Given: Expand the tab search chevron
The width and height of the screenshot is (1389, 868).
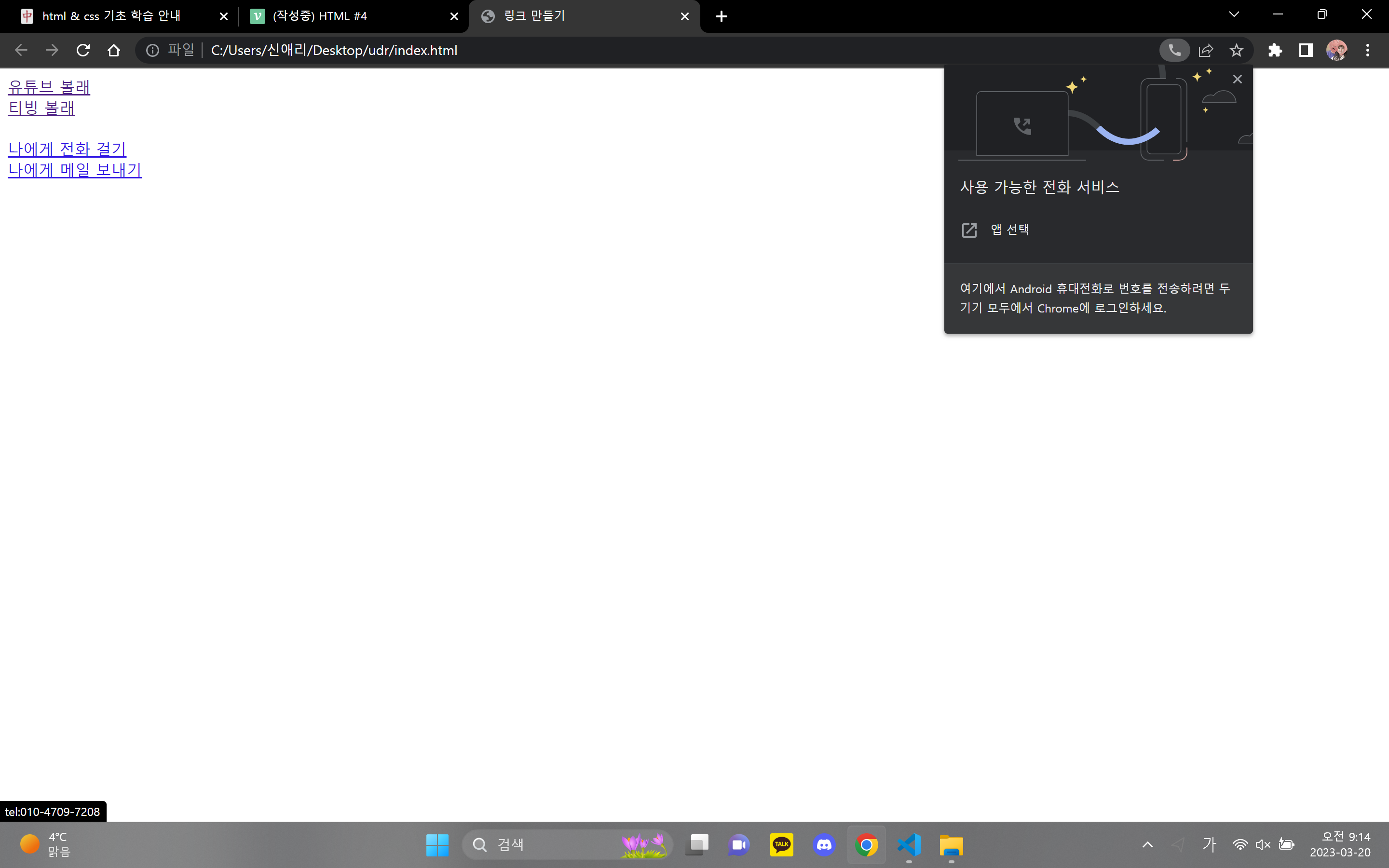Looking at the screenshot, I should [x=1234, y=14].
